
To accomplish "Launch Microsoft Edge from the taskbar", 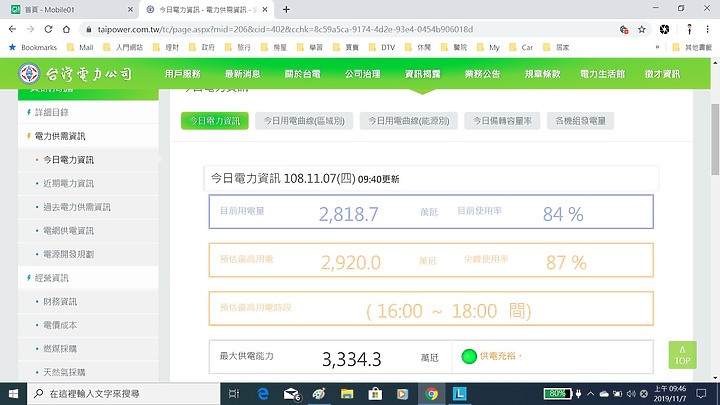I will pyautogui.click(x=263, y=394).
